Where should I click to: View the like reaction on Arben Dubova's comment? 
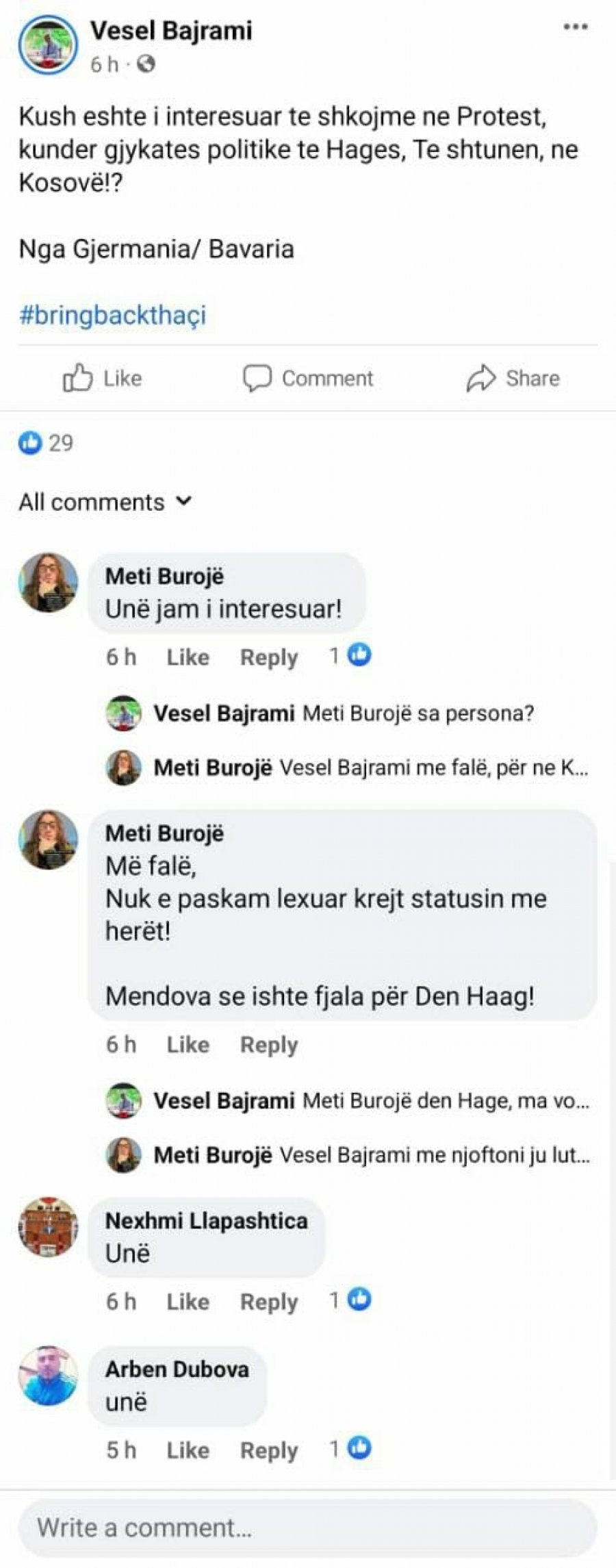coord(351,1447)
